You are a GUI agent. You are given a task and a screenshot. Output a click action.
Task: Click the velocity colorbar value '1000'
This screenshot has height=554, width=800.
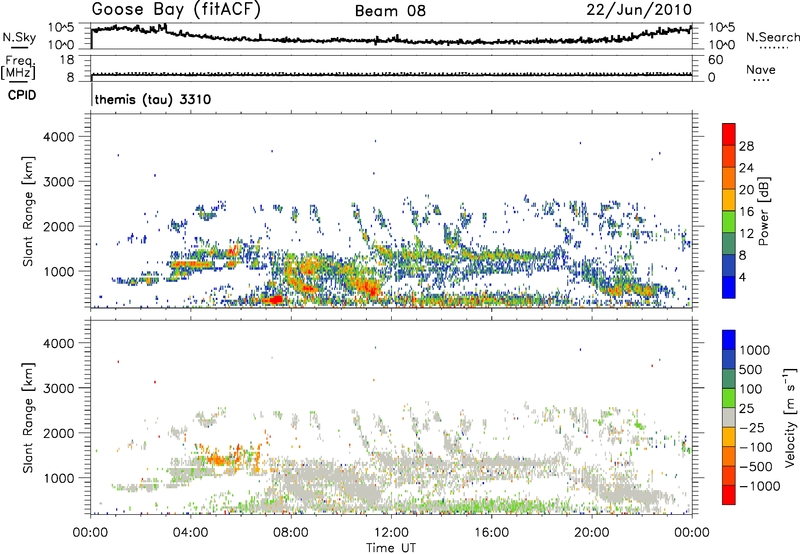754,350
